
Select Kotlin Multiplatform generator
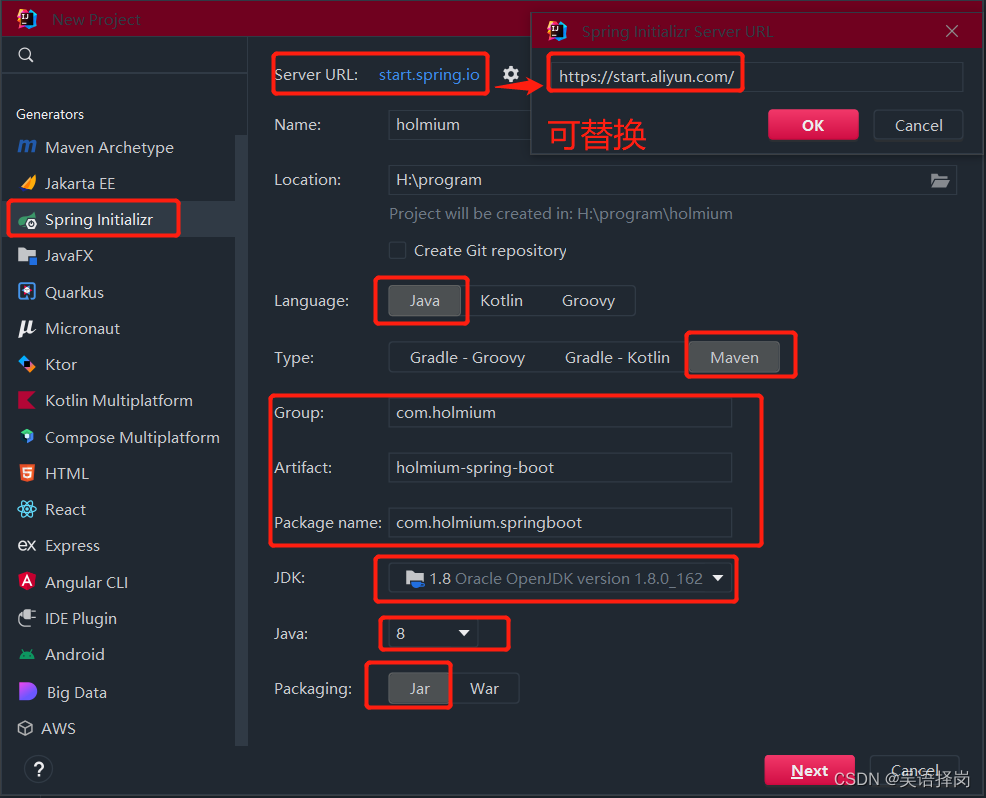(119, 401)
